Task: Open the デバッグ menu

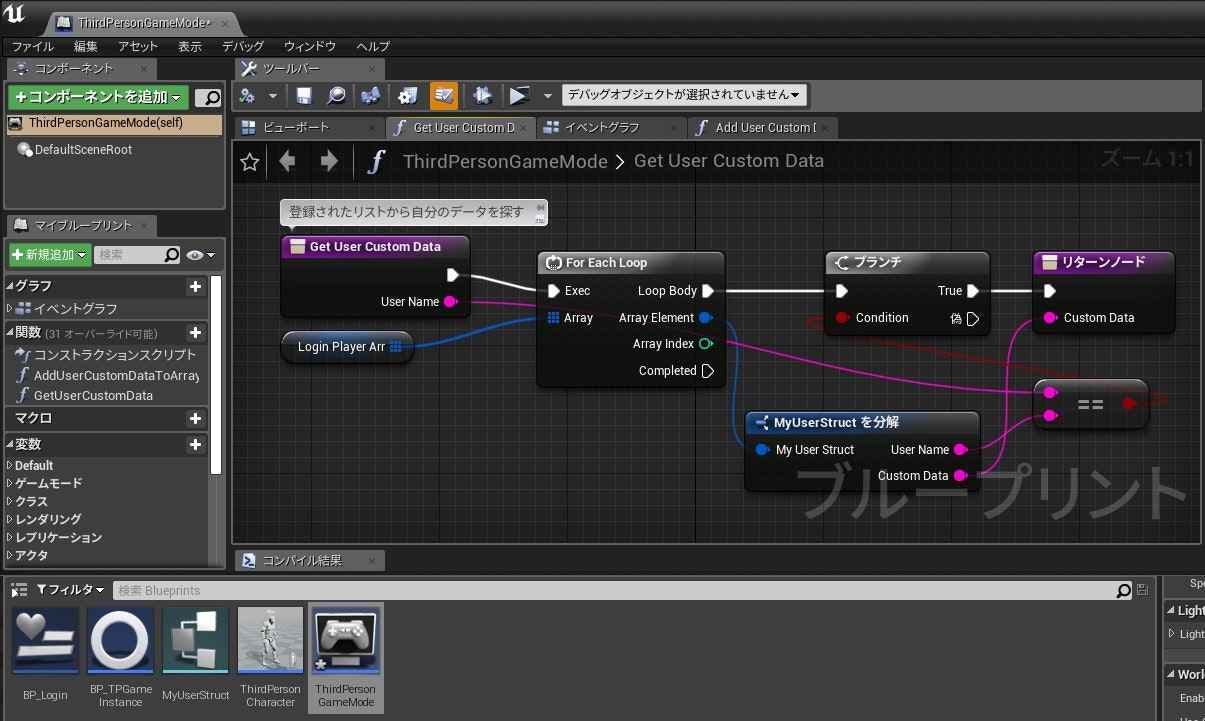Action: coord(243,46)
